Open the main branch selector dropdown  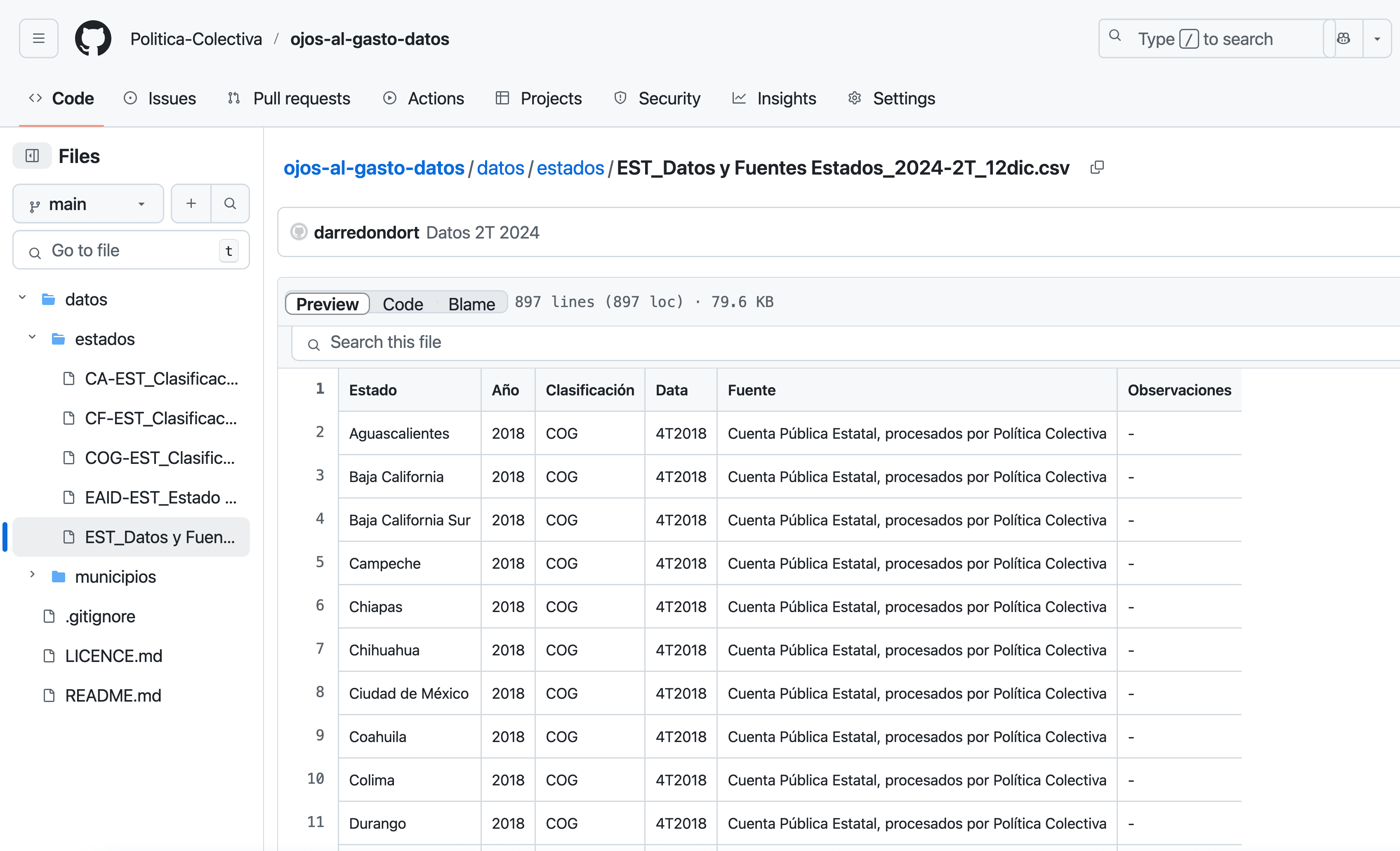[x=88, y=203]
